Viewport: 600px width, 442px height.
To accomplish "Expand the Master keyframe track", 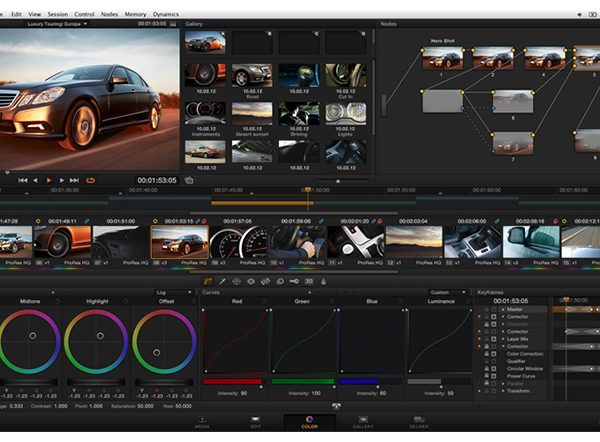I will 503,309.
